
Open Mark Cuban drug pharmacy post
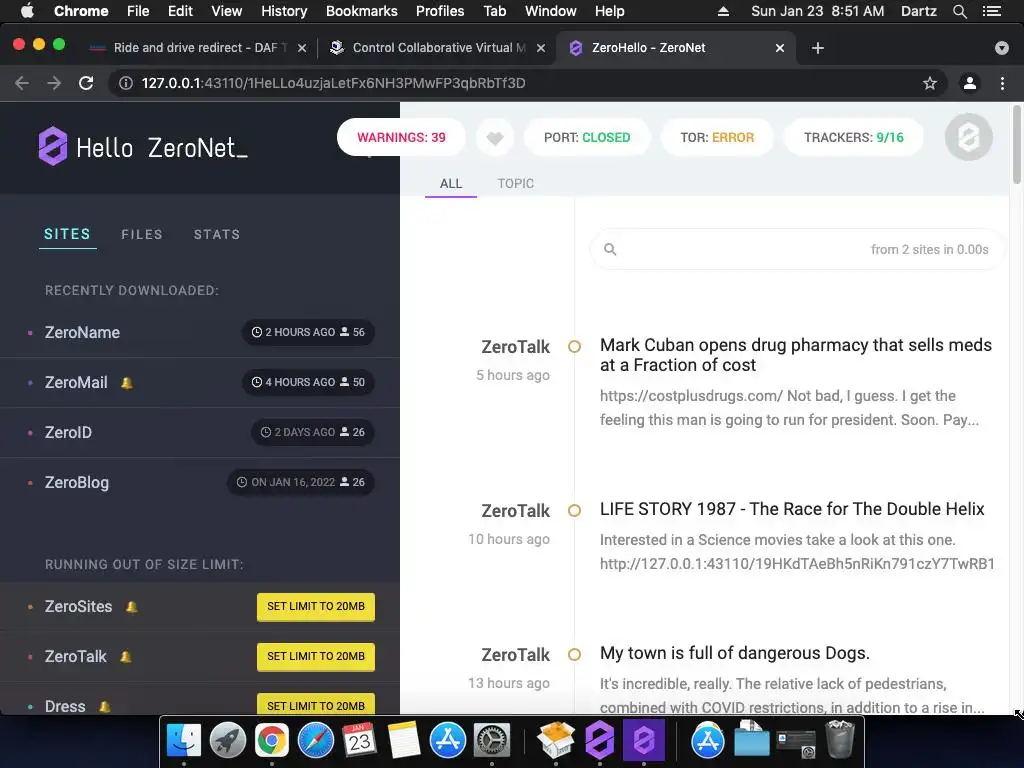pyautogui.click(x=795, y=355)
